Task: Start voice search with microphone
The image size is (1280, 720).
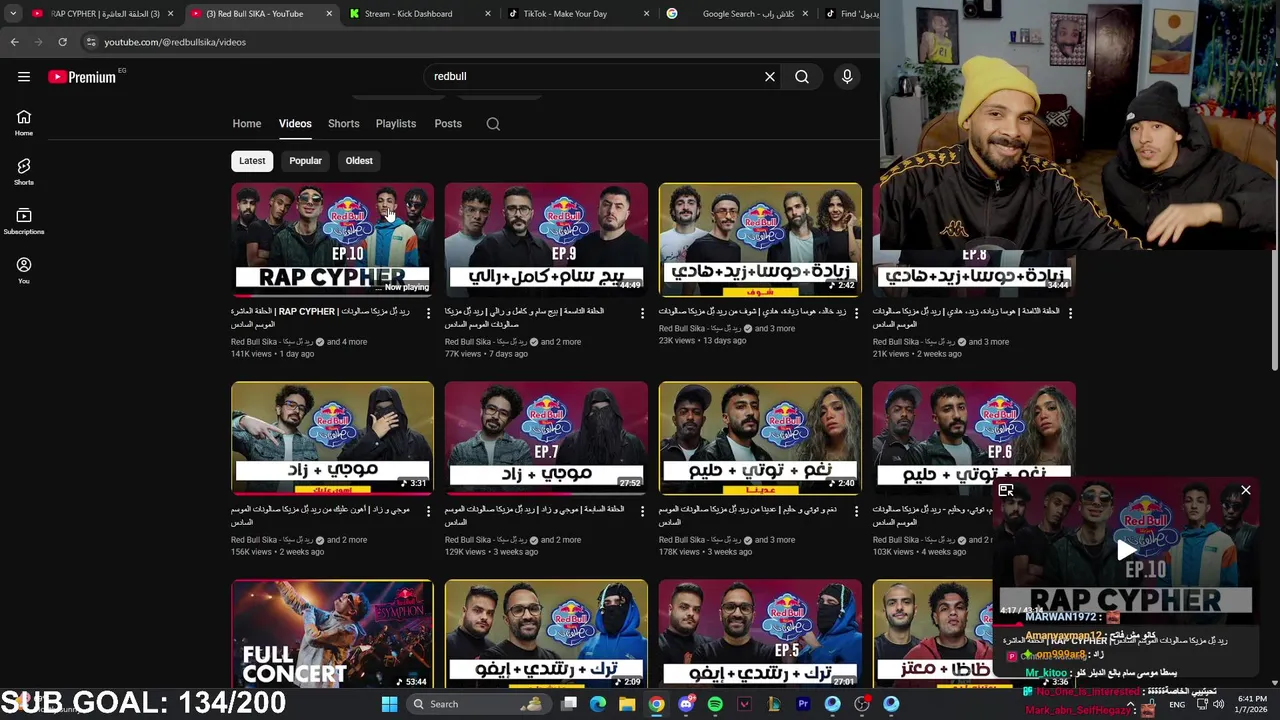Action: [x=847, y=77]
